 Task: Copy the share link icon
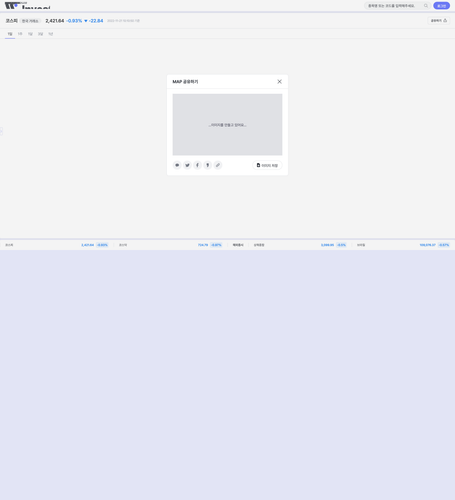pos(218,165)
